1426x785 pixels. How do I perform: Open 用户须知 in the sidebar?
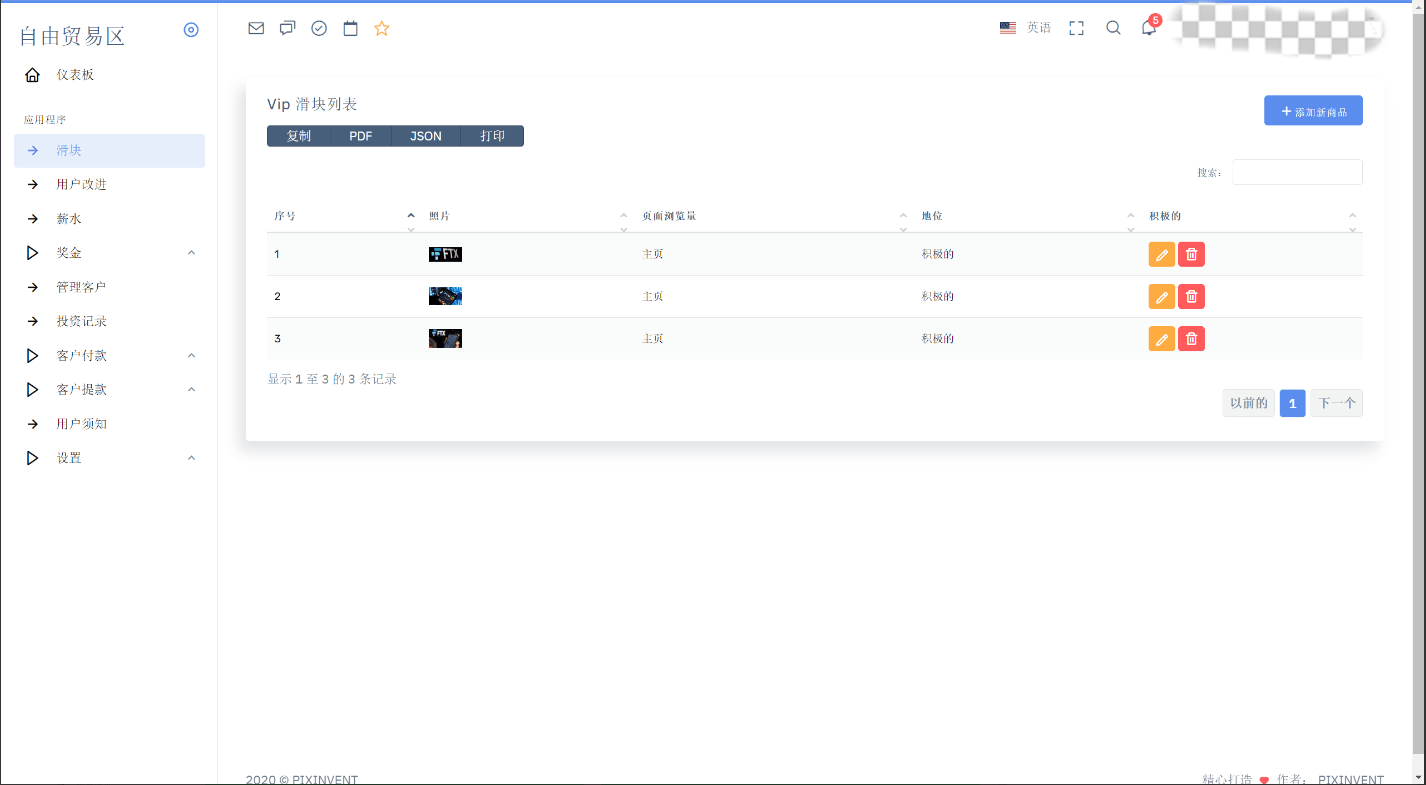pos(109,424)
